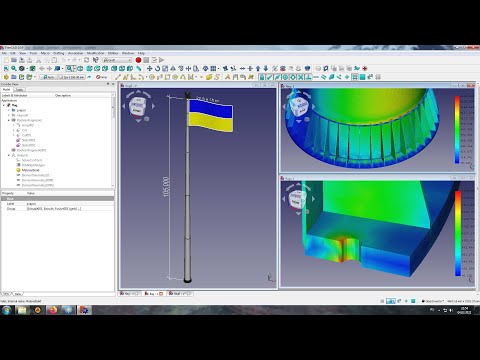Click the 105 000 dimension label
This screenshot has height=360, width=480.
click(166, 187)
